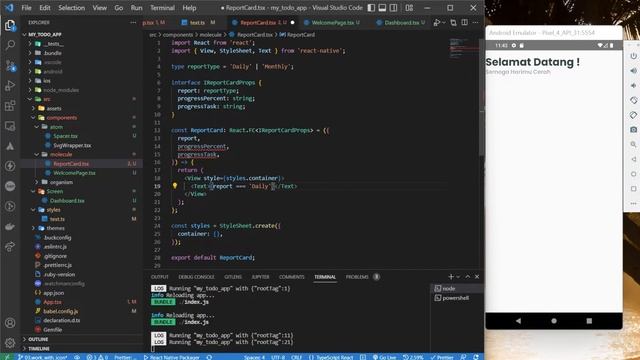Expand the OUTLINE section
This screenshot has height=360, width=640.
point(38,339)
